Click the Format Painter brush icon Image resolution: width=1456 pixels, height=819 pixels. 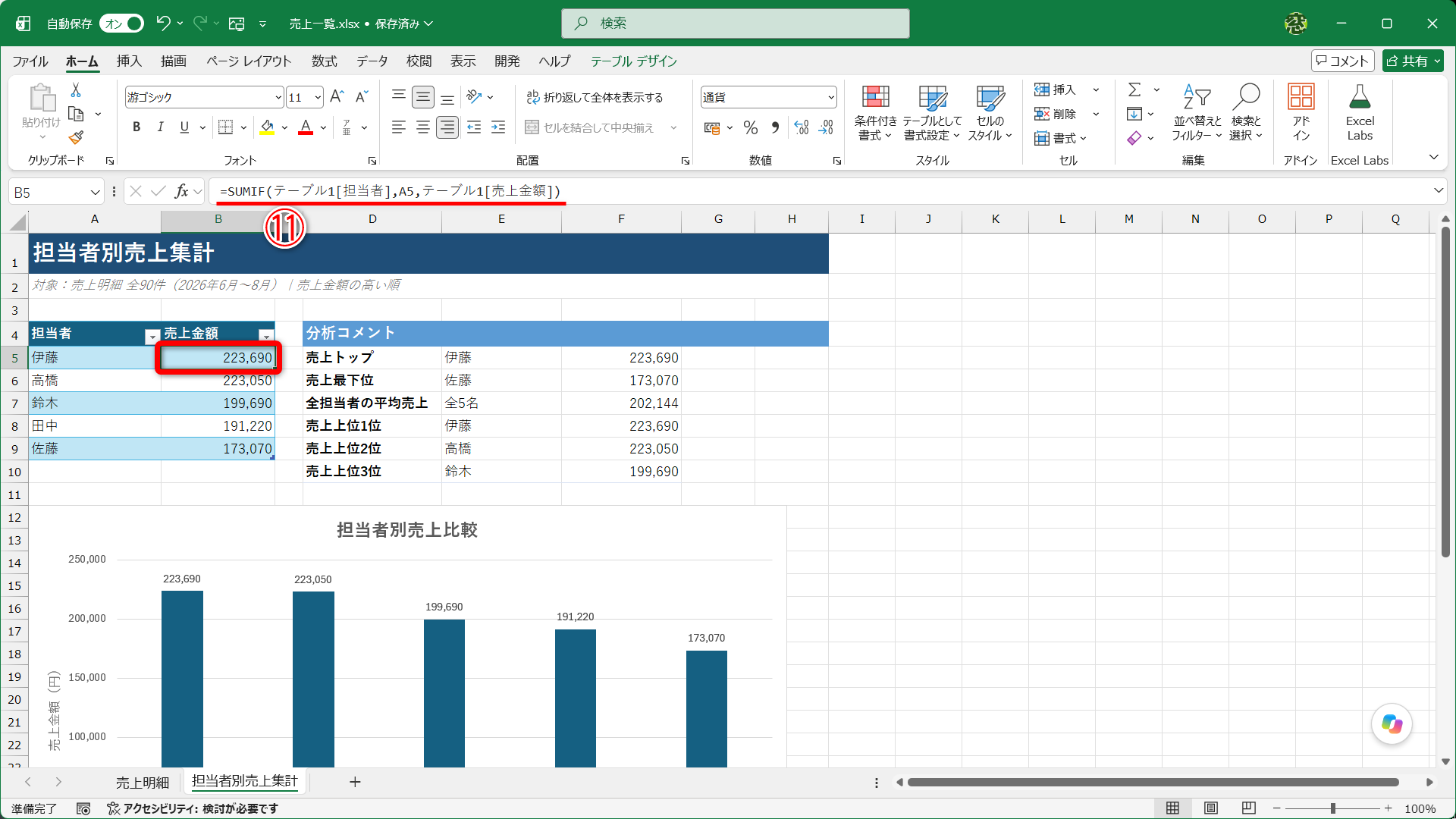coord(76,137)
